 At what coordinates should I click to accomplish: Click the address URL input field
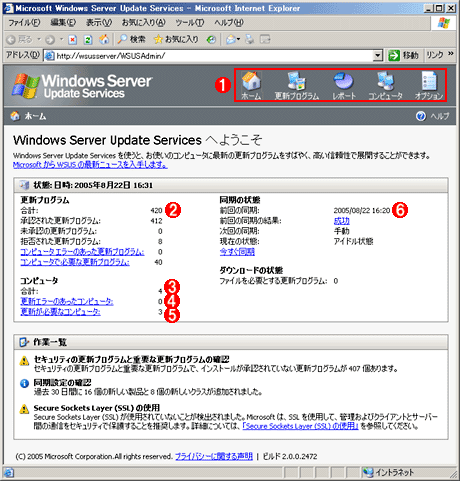pyautogui.click(x=213, y=55)
